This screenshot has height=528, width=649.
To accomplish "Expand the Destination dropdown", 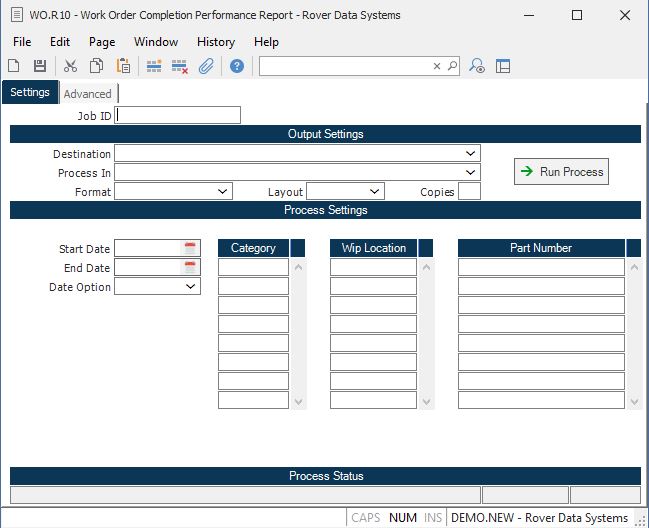I will (470, 154).
